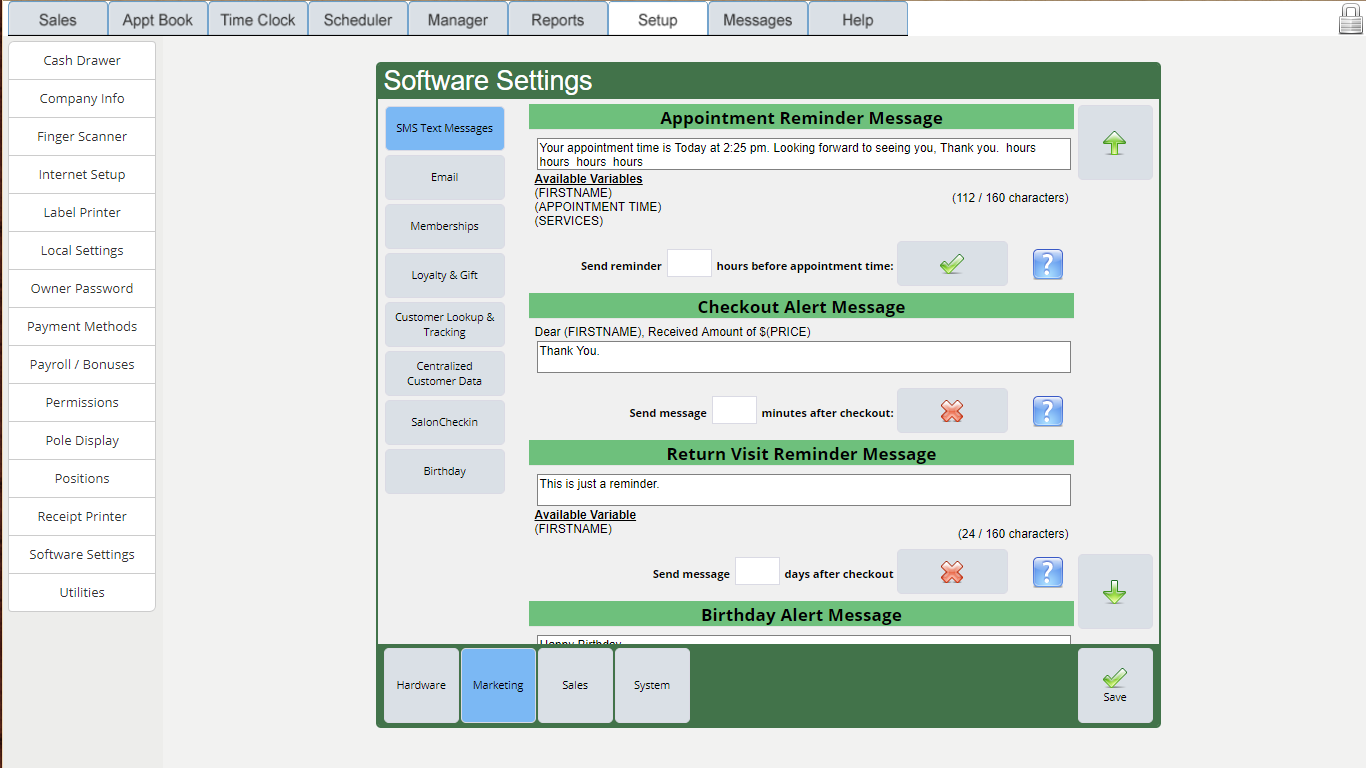
Task: Open Payroll / Bonuses setup
Action: pos(82,365)
